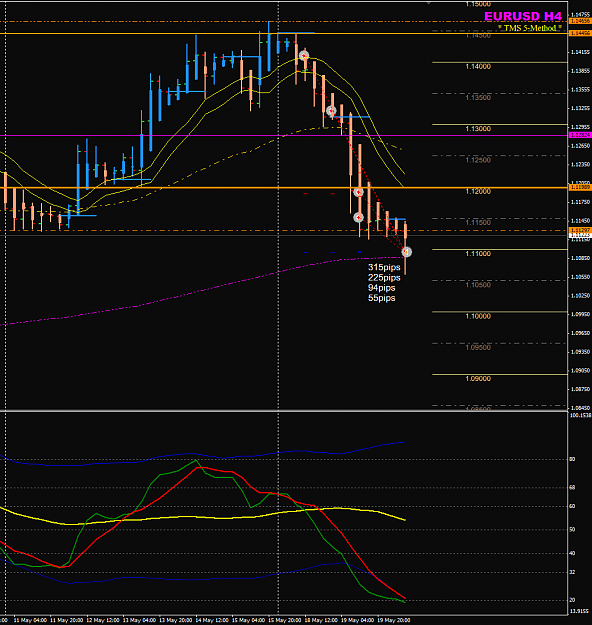Click the 15 May 20:00 time label
This screenshot has width=592, height=625.
(x=285, y=621)
